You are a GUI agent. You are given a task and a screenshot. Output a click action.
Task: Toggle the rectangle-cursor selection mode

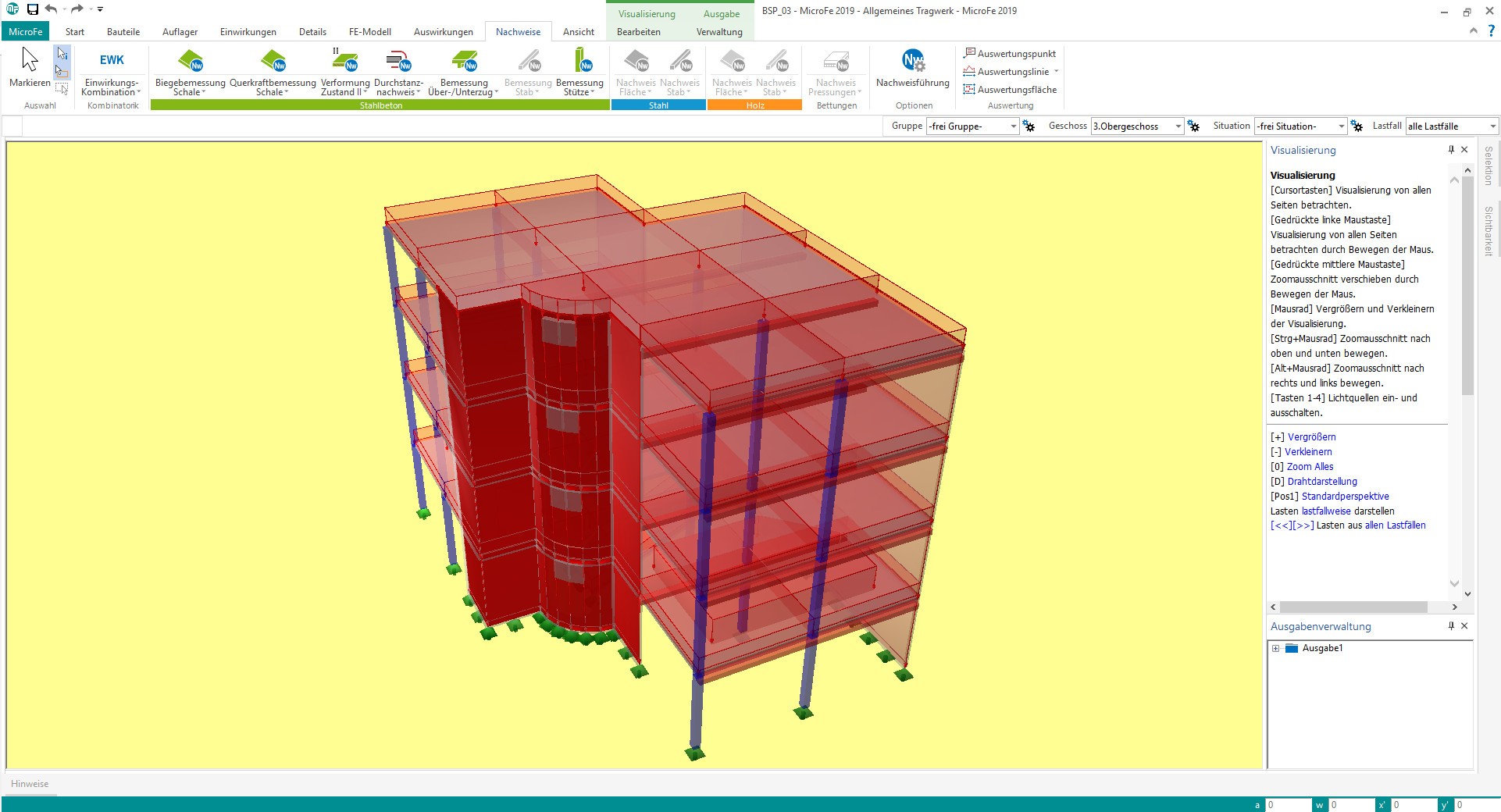pyautogui.click(x=62, y=71)
